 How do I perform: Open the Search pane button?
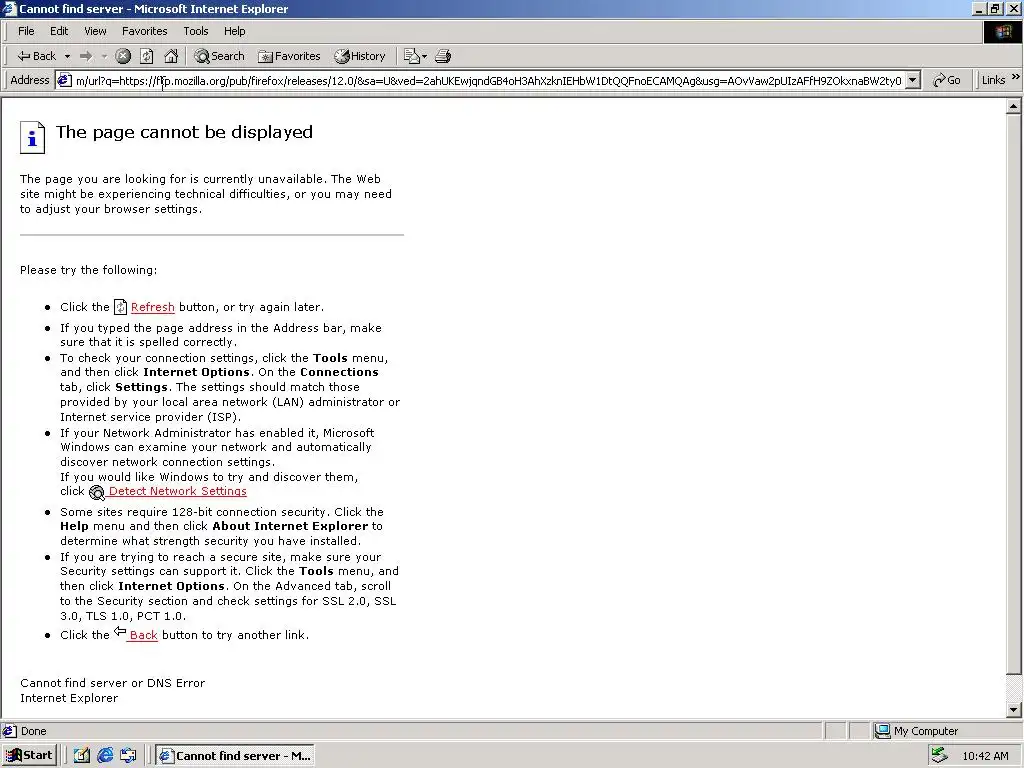219,56
